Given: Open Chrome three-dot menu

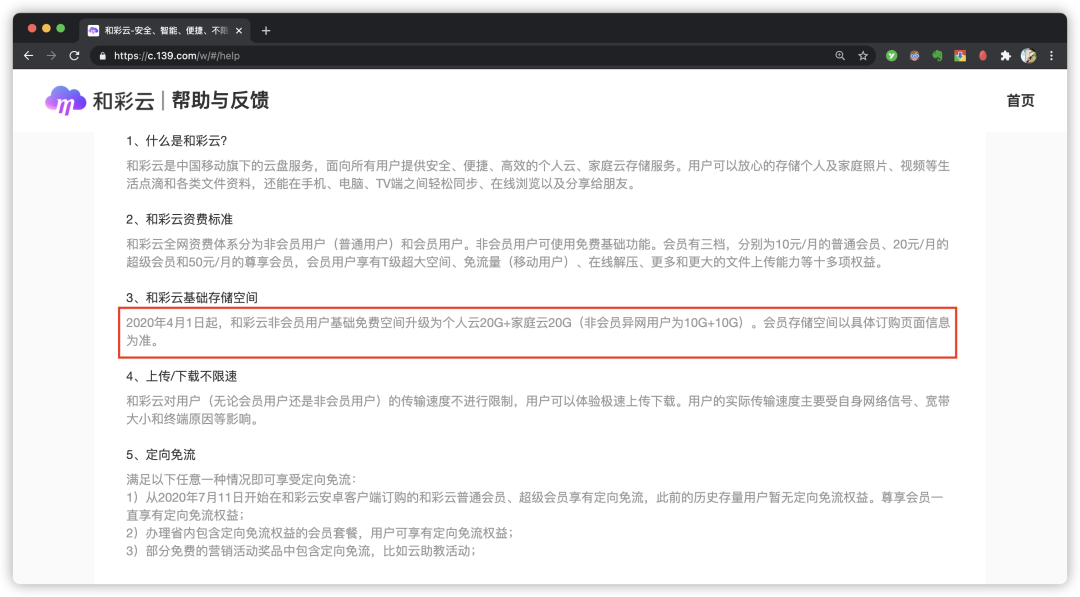Looking at the screenshot, I should [1051, 56].
